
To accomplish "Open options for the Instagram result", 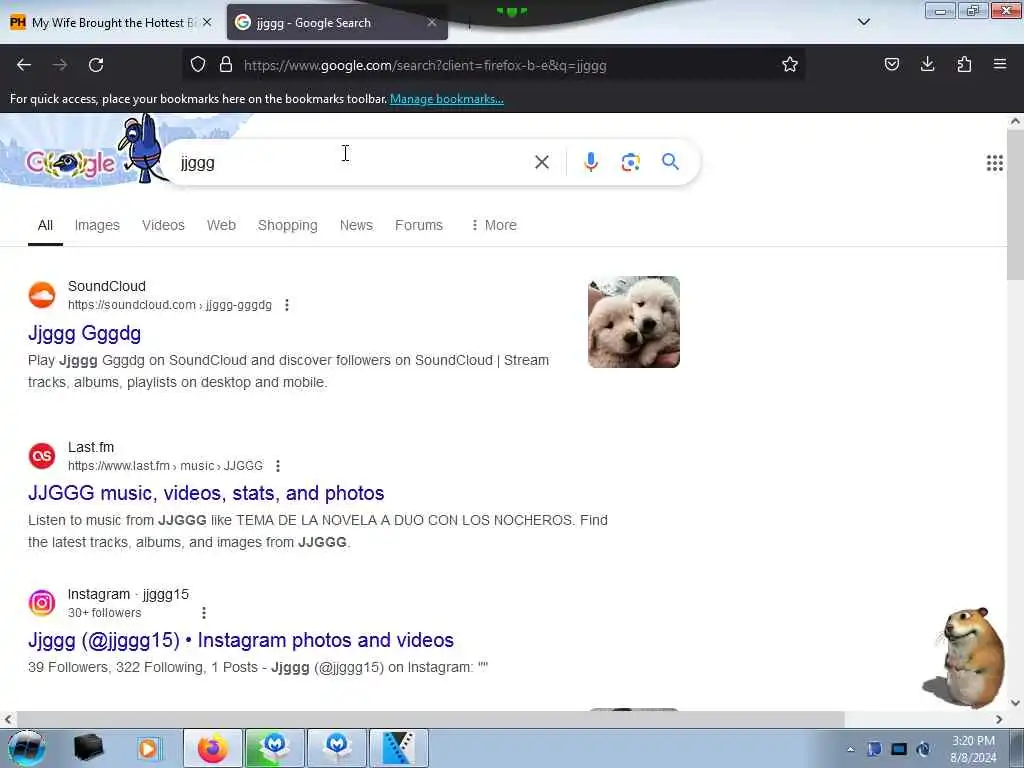I will pyautogui.click(x=204, y=613).
